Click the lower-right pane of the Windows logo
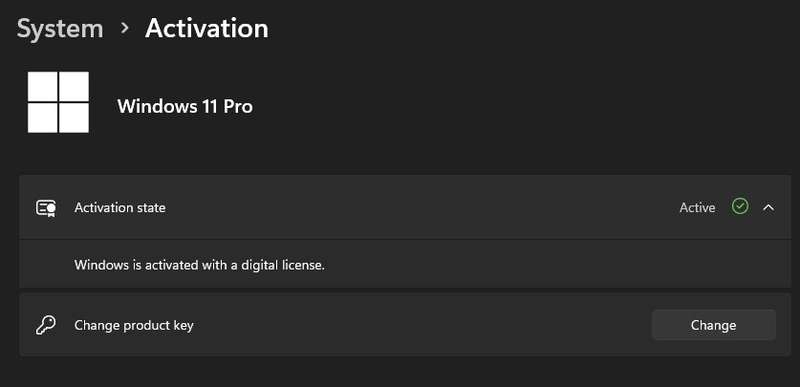 [x=74, y=118]
